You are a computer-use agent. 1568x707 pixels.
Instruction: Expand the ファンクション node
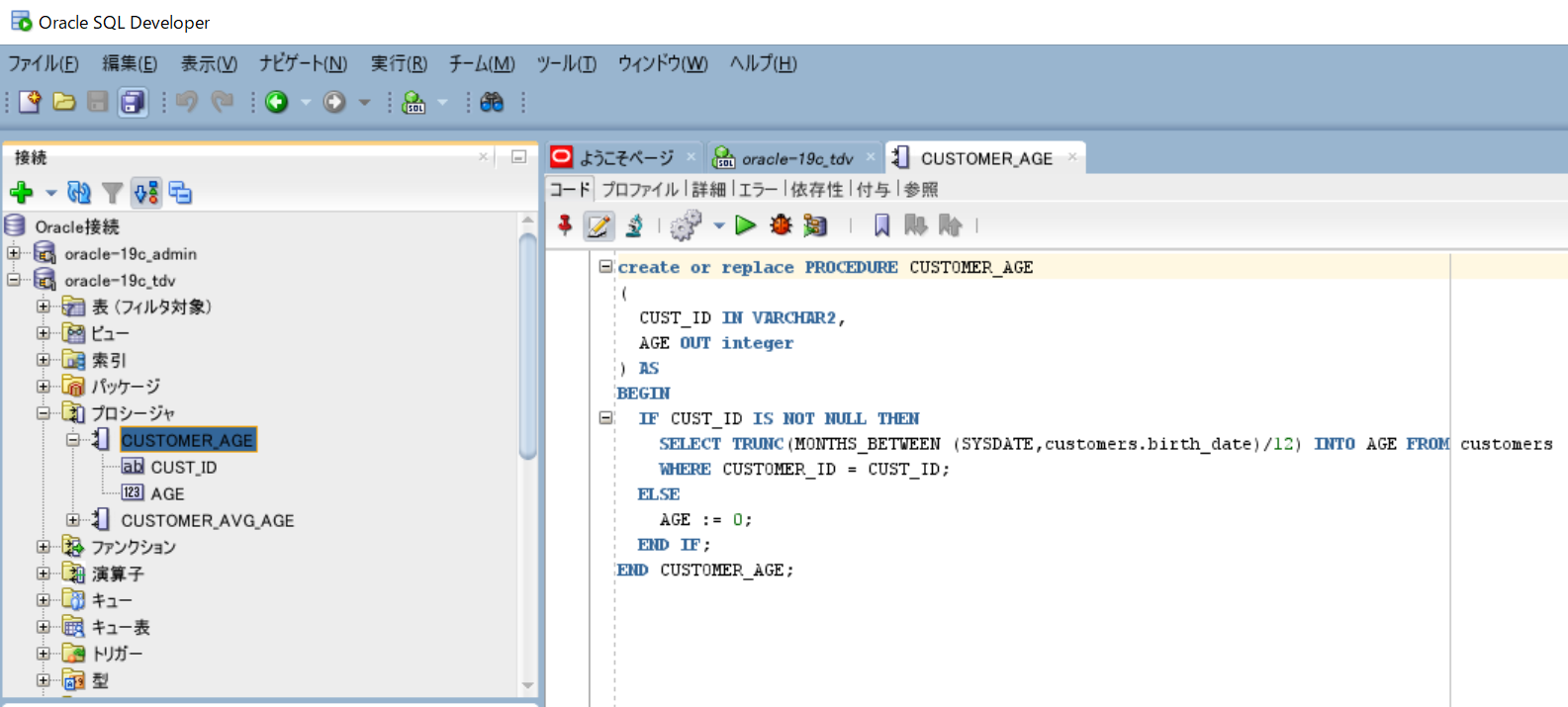pos(44,547)
